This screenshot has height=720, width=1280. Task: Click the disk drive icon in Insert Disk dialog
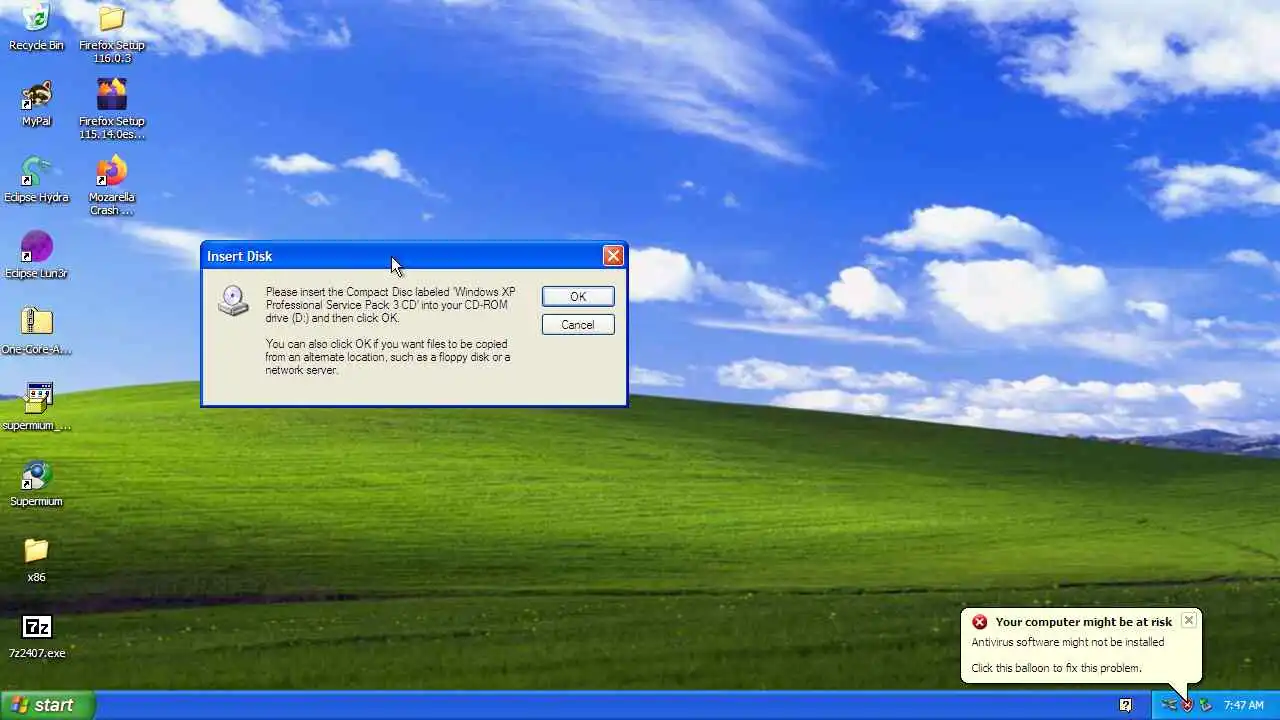[234, 301]
